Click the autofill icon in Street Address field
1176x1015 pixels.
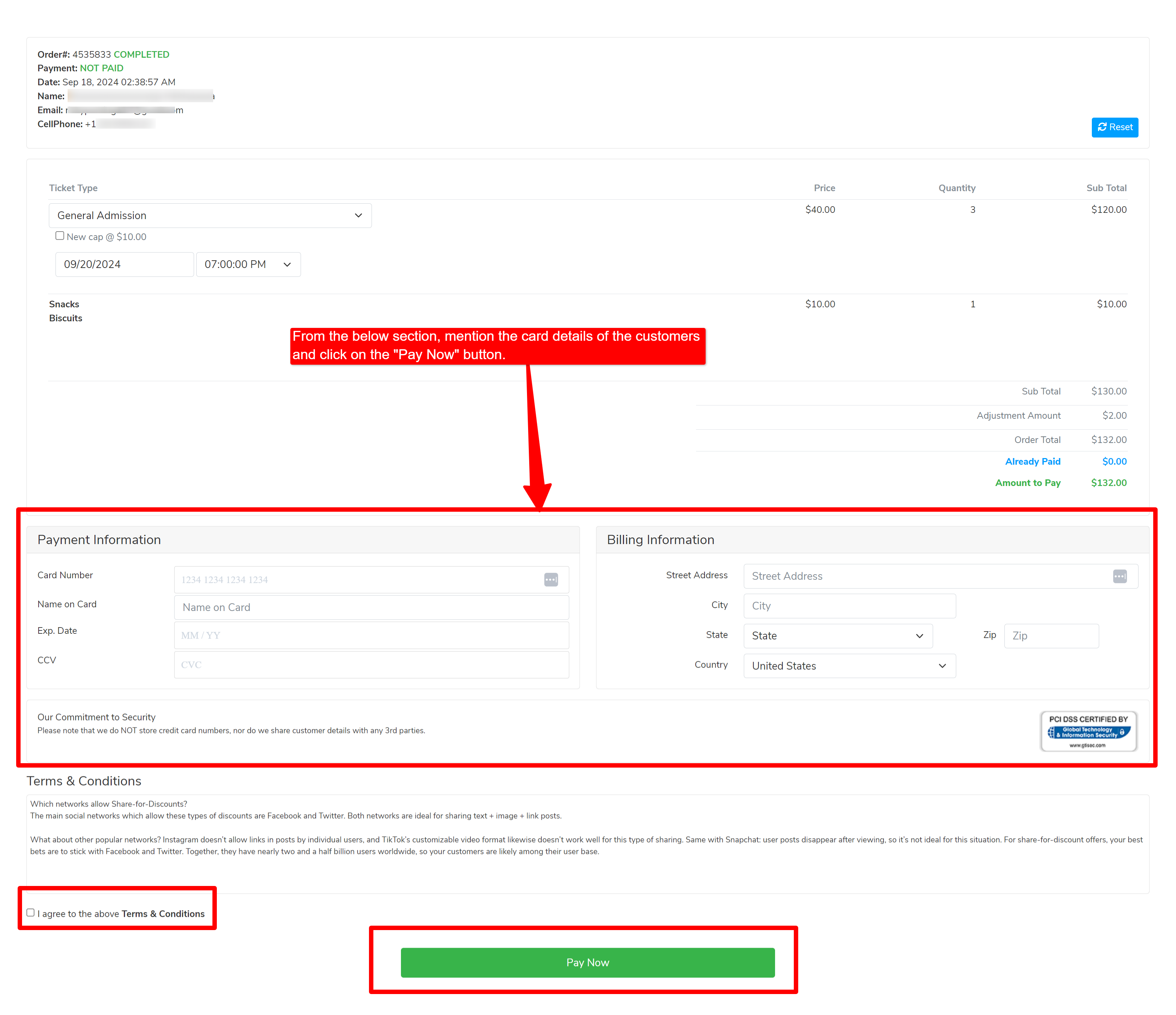tap(1119, 576)
